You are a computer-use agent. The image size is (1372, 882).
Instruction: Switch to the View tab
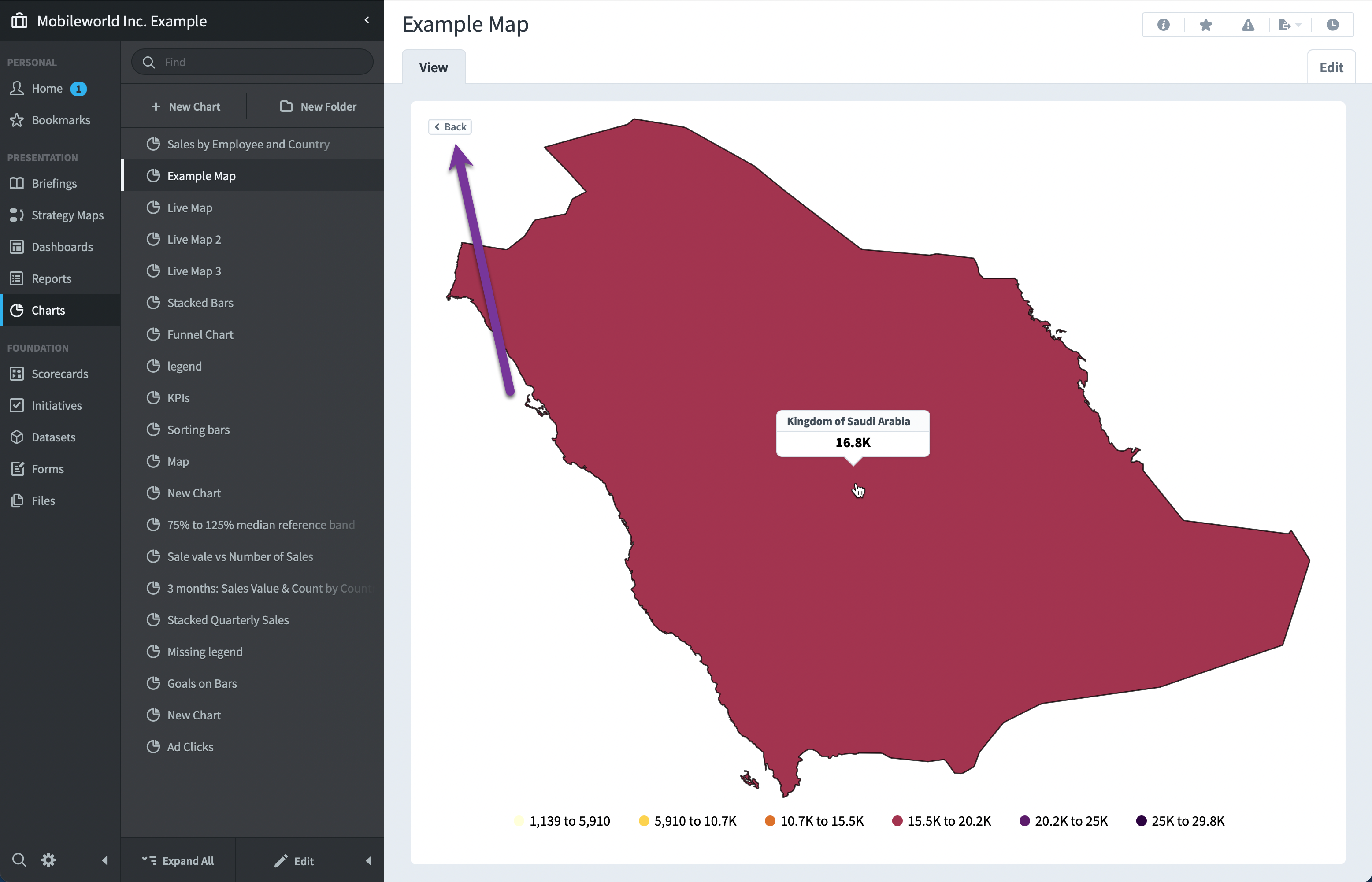tap(434, 67)
